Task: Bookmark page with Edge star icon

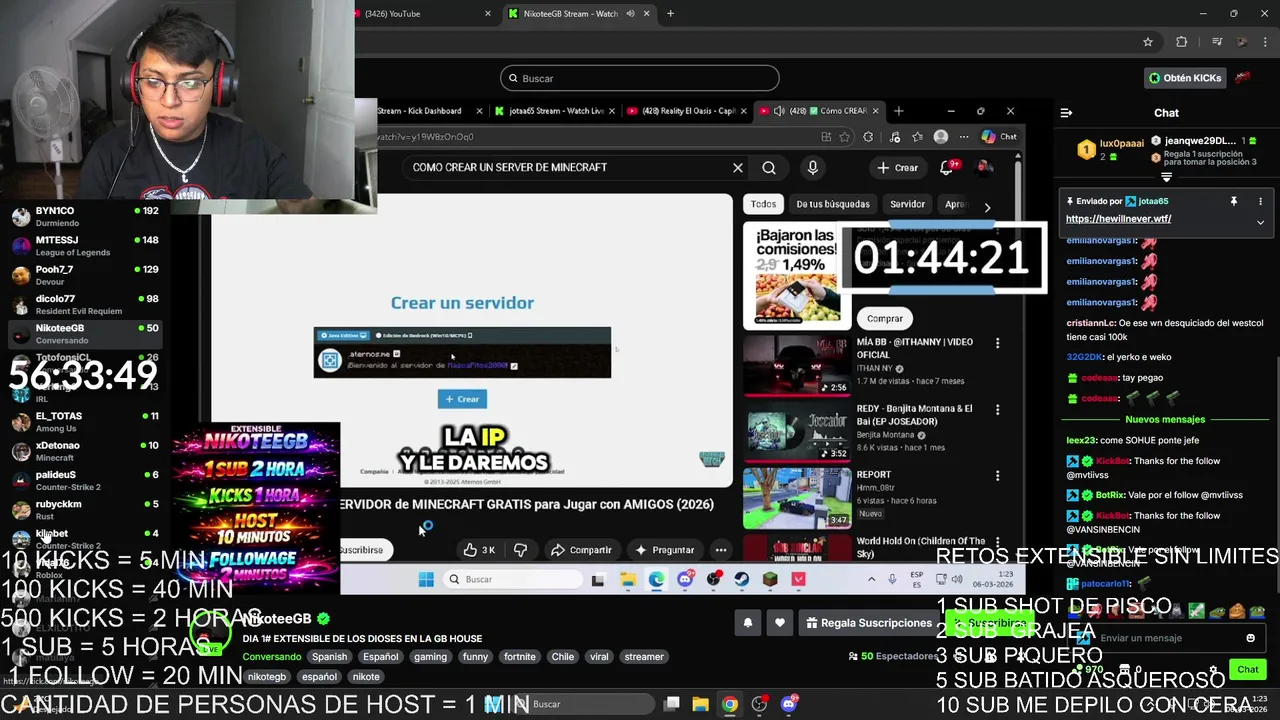Action: [845, 137]
